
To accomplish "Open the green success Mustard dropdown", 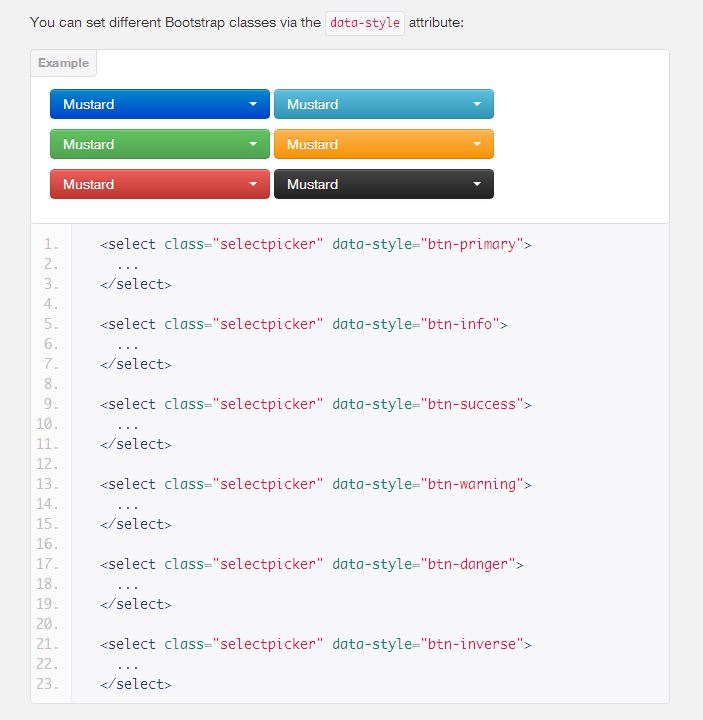I will point(160,144).
